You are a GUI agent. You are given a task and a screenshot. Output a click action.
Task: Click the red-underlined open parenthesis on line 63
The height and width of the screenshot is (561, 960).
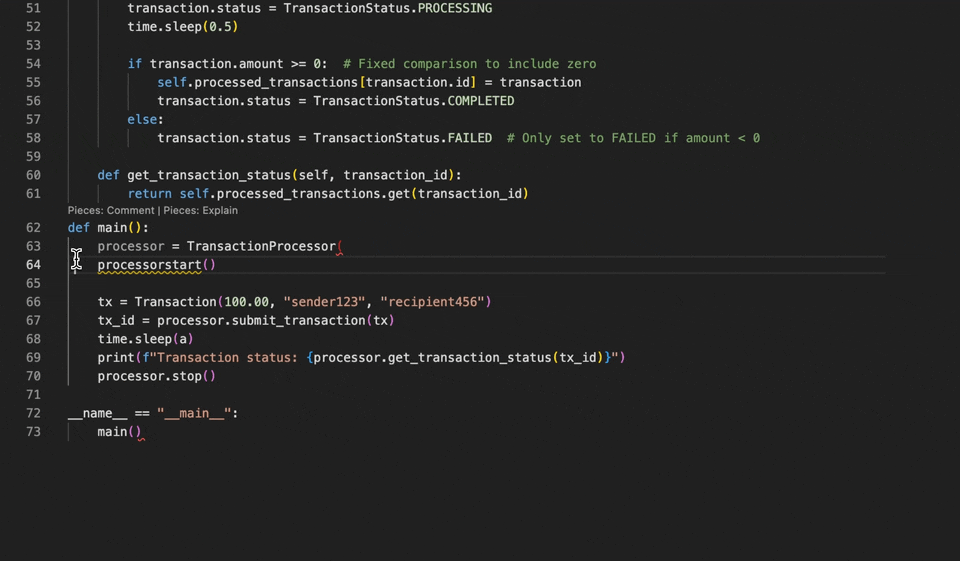pos(340,246)
